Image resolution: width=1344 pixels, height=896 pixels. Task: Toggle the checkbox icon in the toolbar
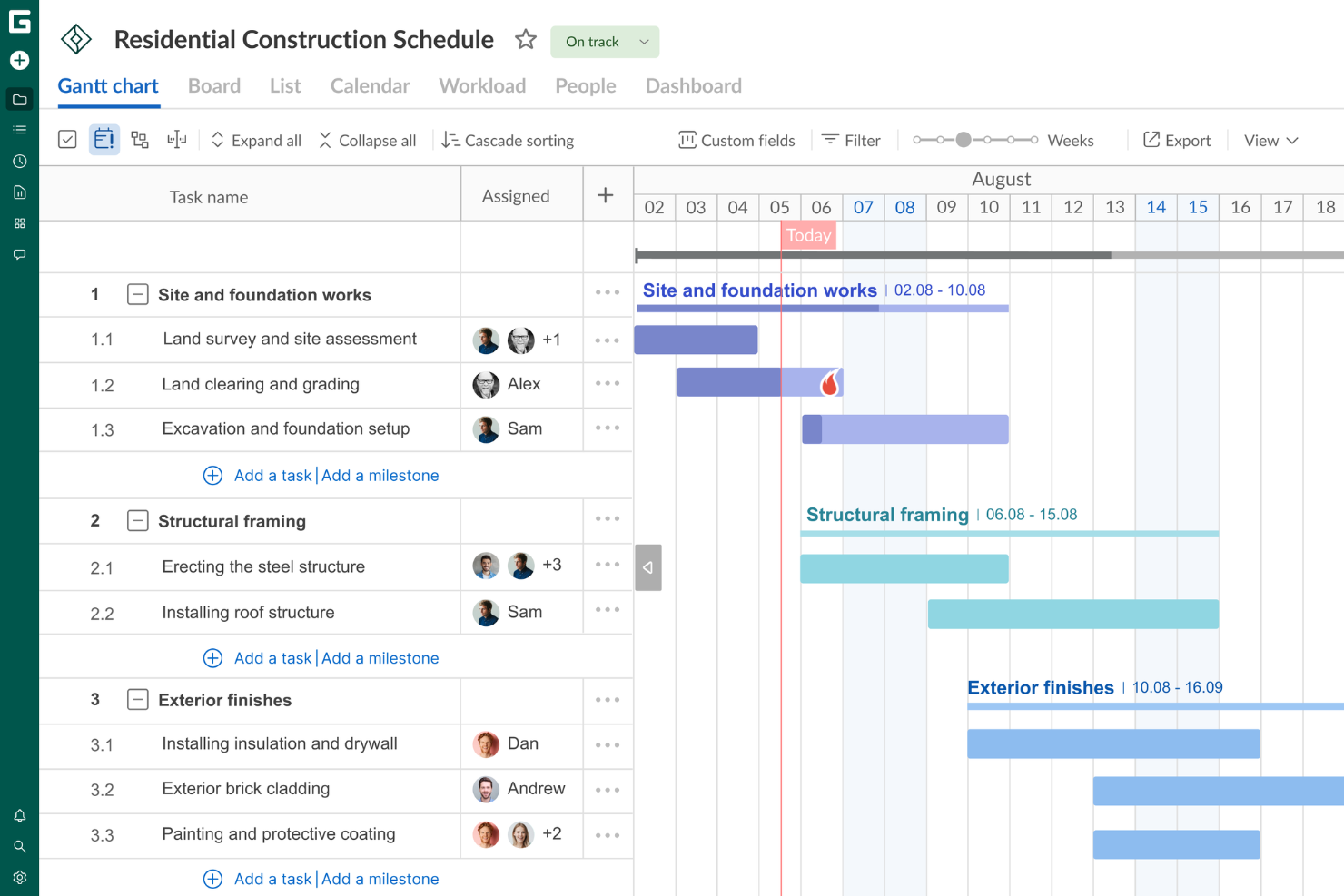click(x=67, y=140)
